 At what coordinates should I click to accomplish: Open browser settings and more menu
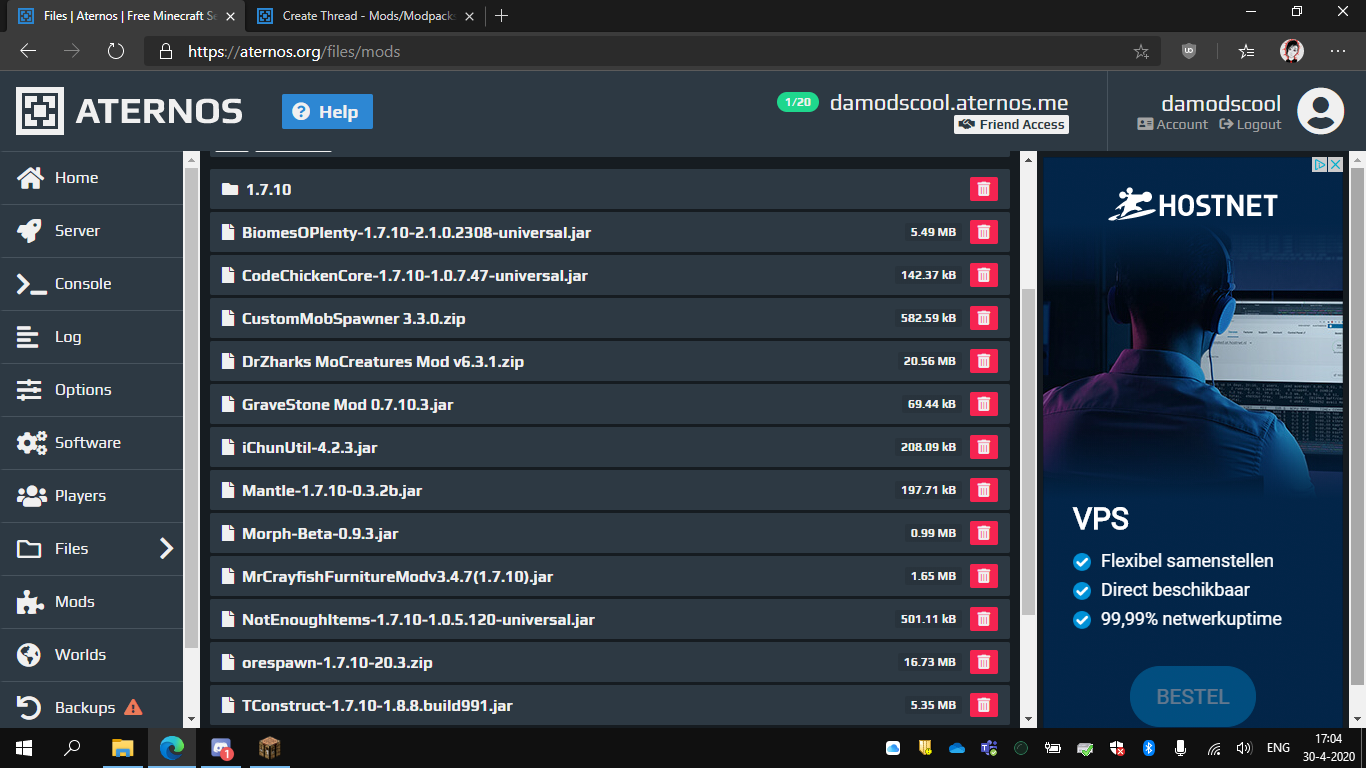1338,51
